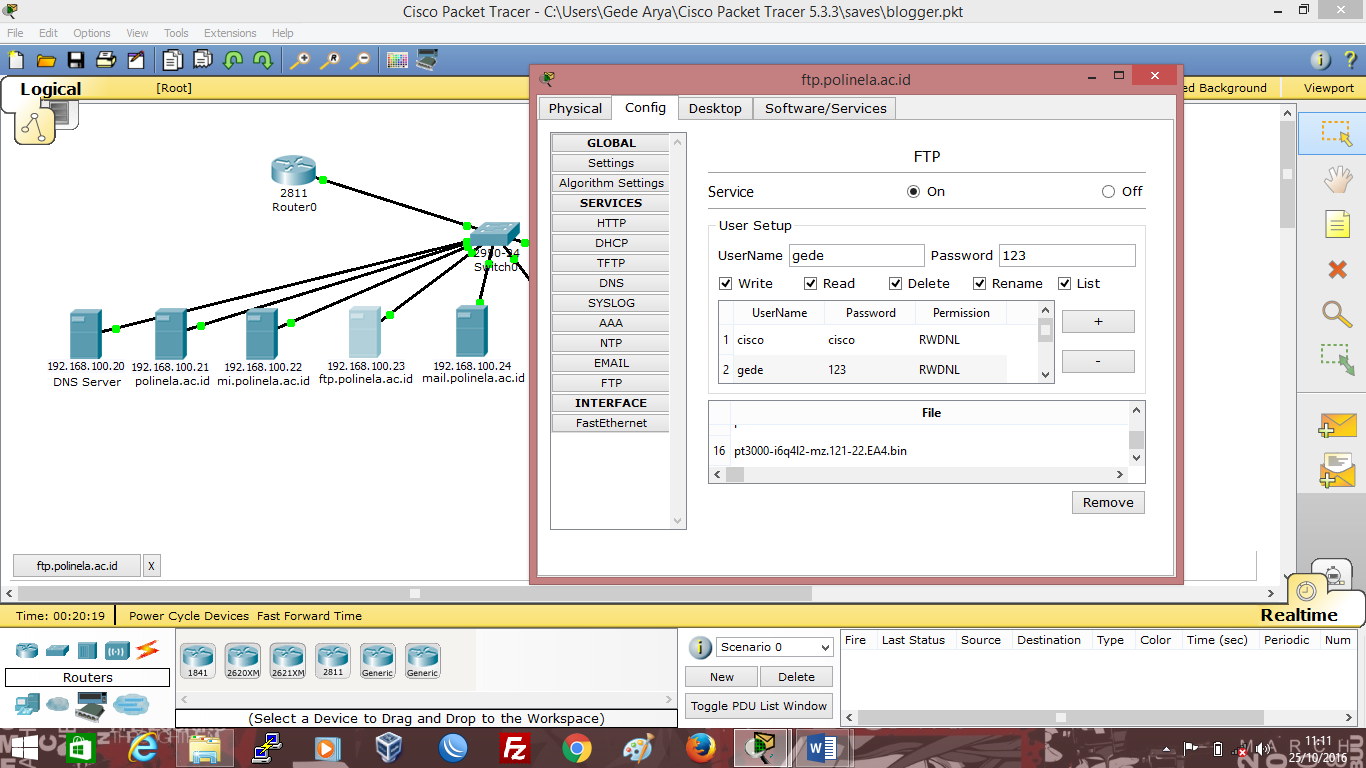Select the Add Simple PDU envelope
The image size is (1366, 768).
tap(1337, 425)
